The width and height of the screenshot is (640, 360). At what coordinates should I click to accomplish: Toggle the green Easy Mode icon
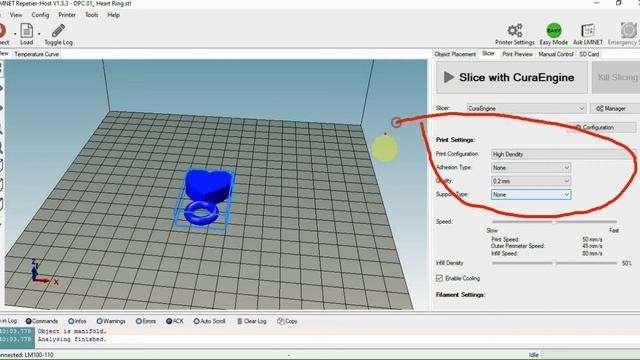pos(553,31)
